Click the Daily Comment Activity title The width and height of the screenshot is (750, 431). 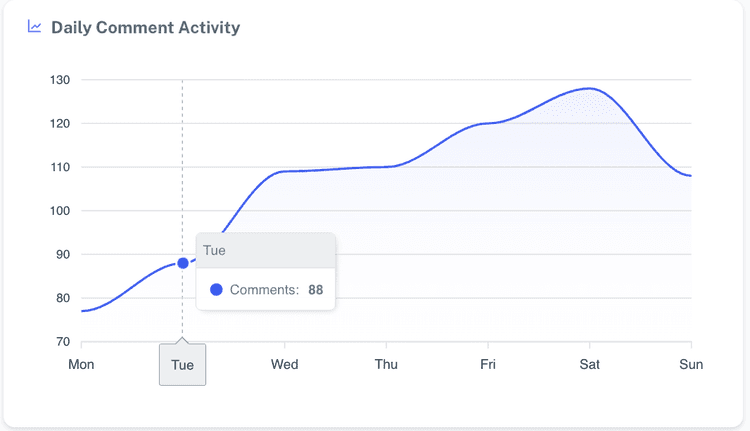pos(145,28)
